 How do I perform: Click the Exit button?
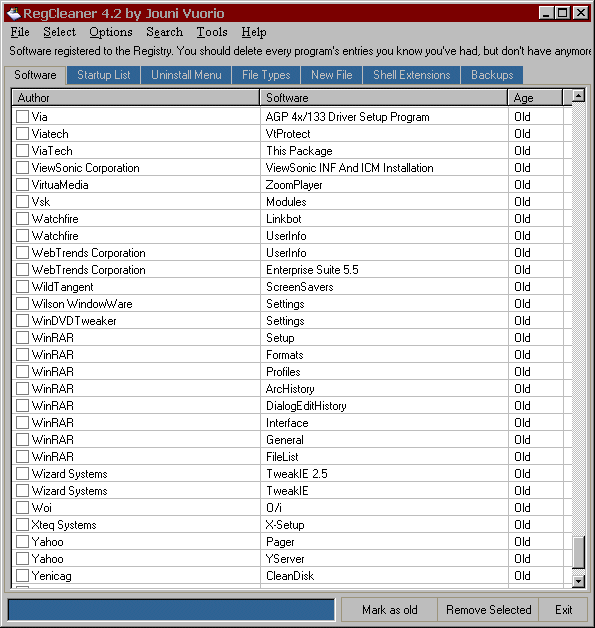pos(563,610)
